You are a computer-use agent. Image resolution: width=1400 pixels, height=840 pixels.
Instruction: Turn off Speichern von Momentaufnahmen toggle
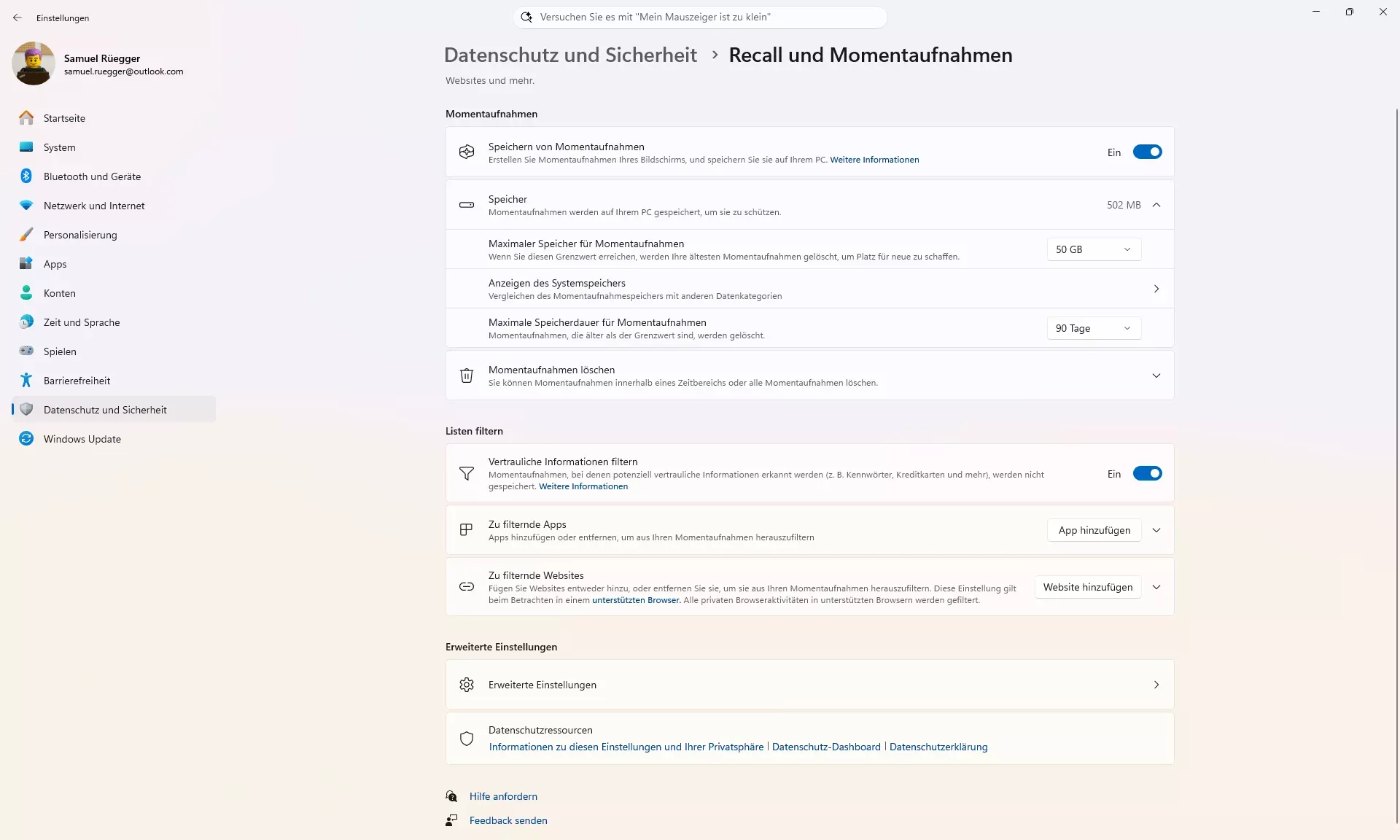[x=1147, y=152]
